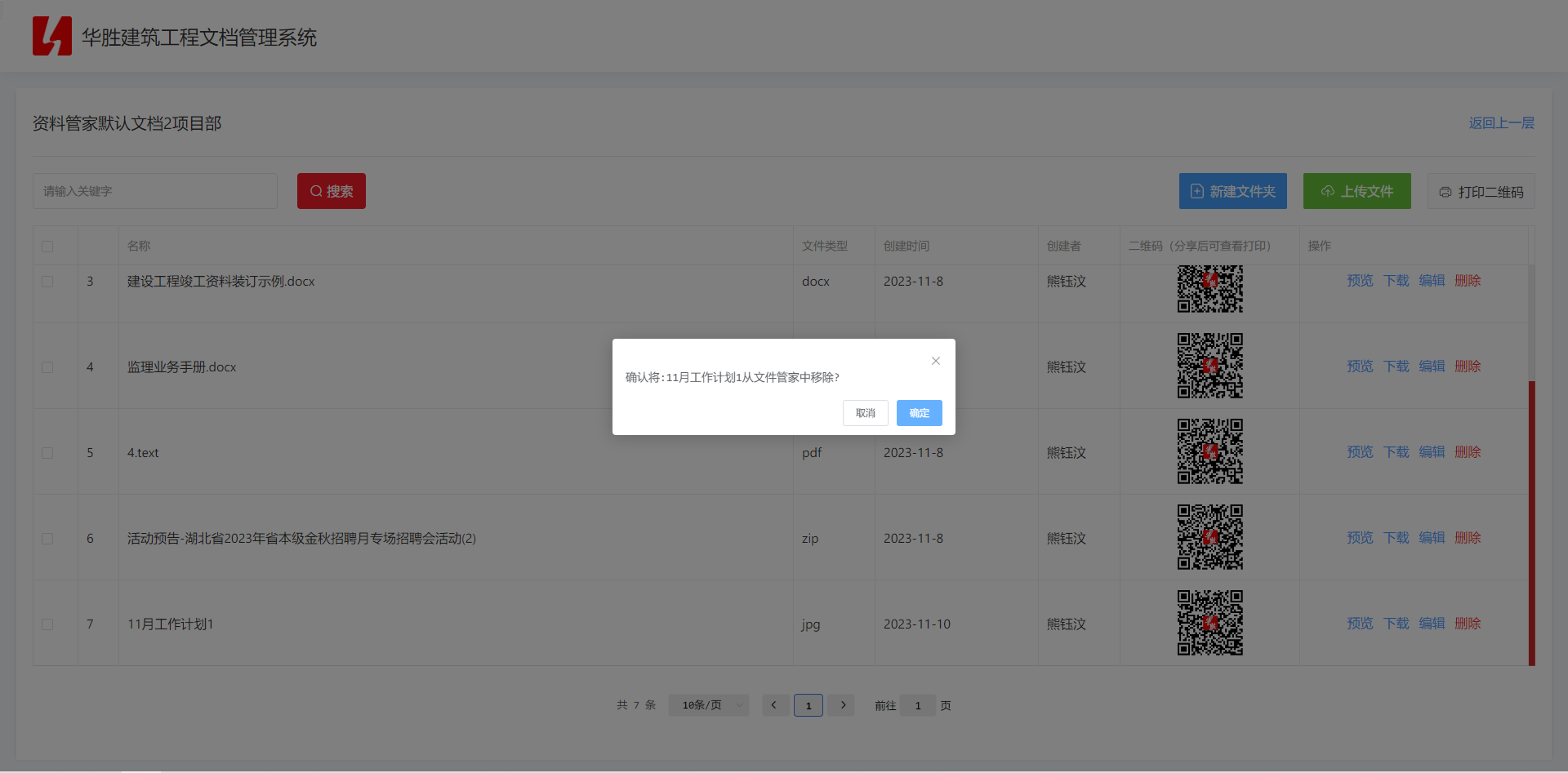Screen dimensions: 1568x773
Task: Edit 建设工程竣工资料装订示例.docx via 编辑
Action: pos(1432,281)
